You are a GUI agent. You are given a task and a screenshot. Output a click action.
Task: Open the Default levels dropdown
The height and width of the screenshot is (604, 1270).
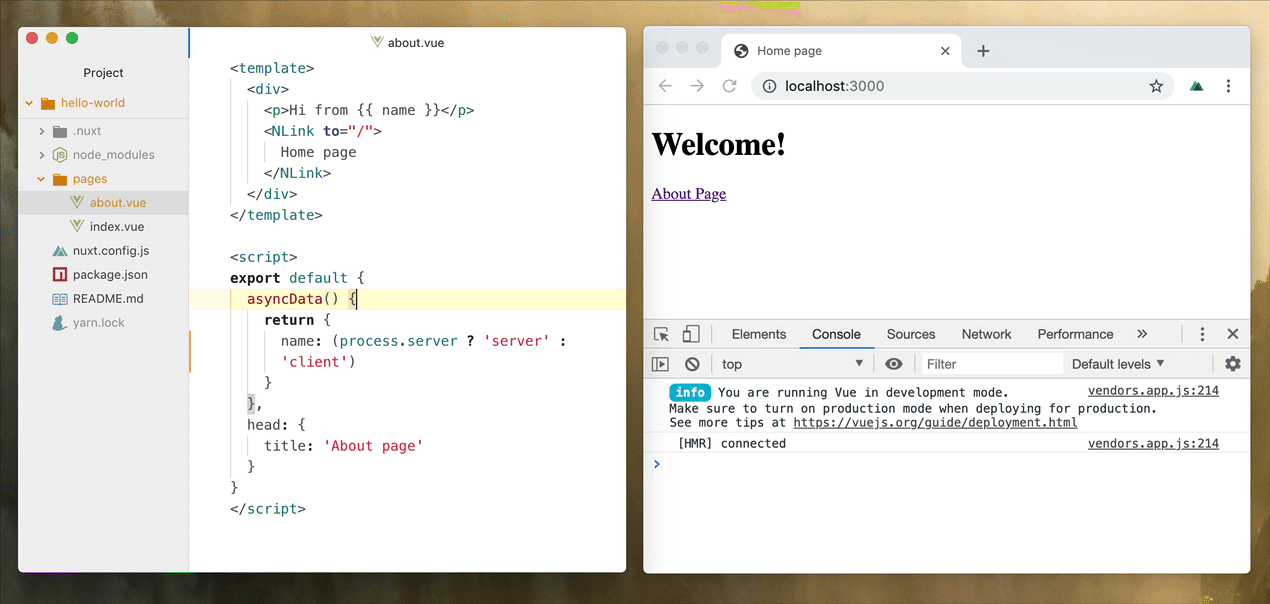click(x=1117, y=364)
